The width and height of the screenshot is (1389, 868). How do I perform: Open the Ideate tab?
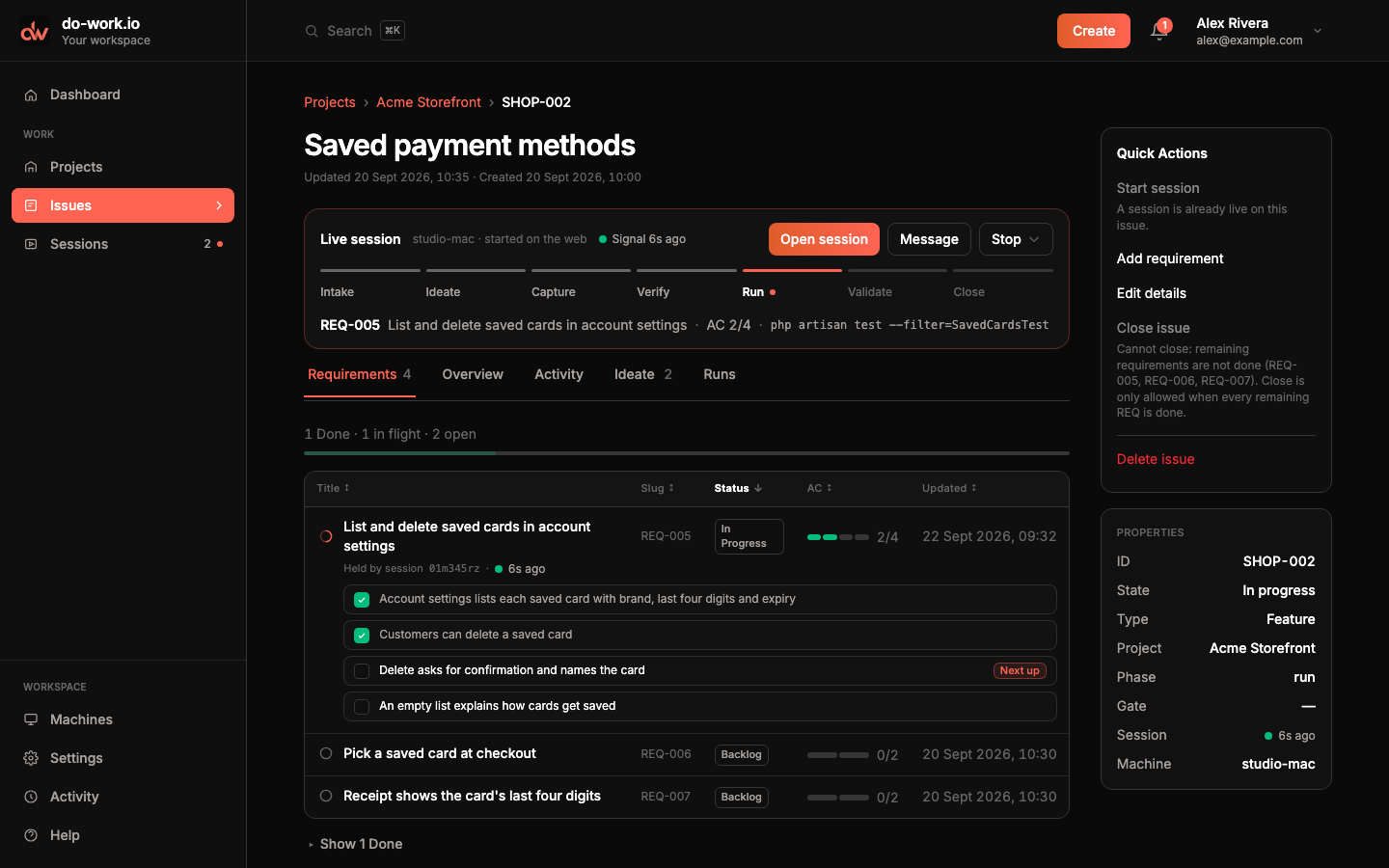[643, 374]
